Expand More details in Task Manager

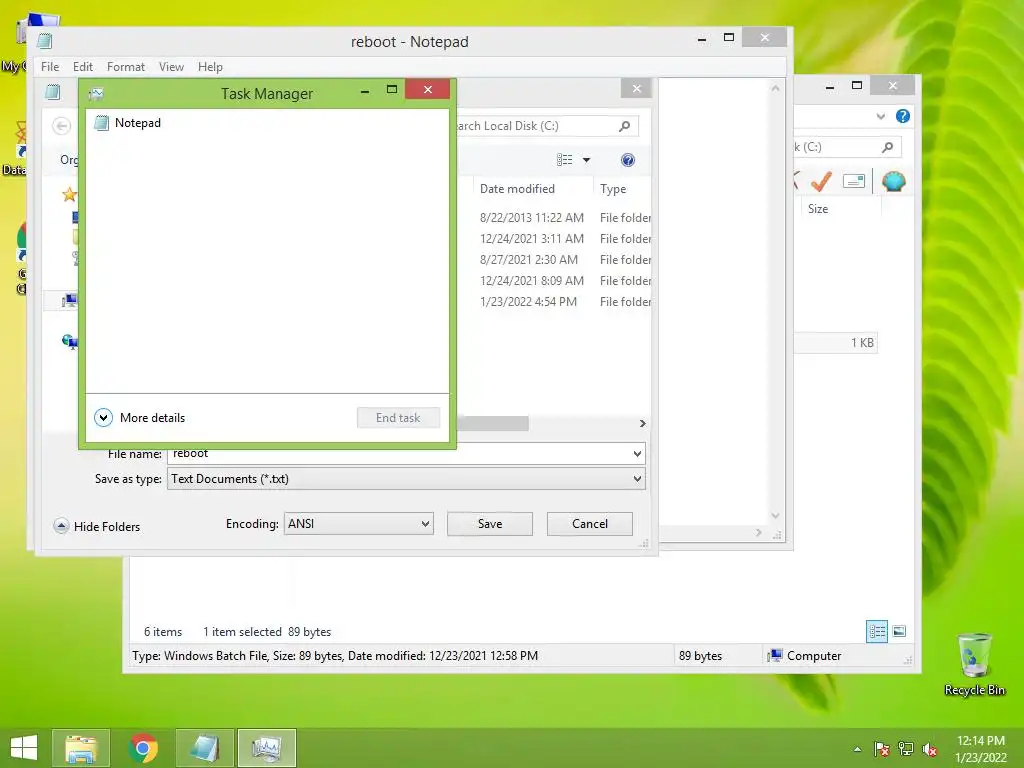(x=140, y=417)
